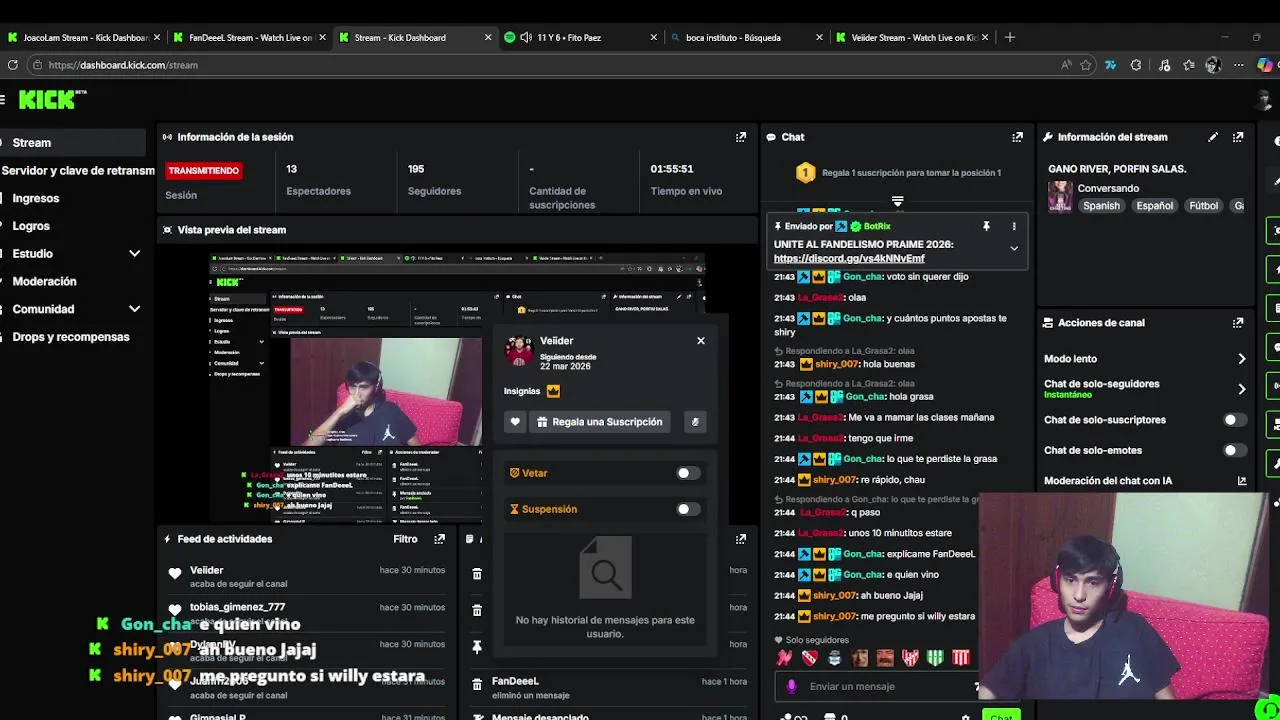Click the heart icon in Veiider's user card

[x=515, y=422]
